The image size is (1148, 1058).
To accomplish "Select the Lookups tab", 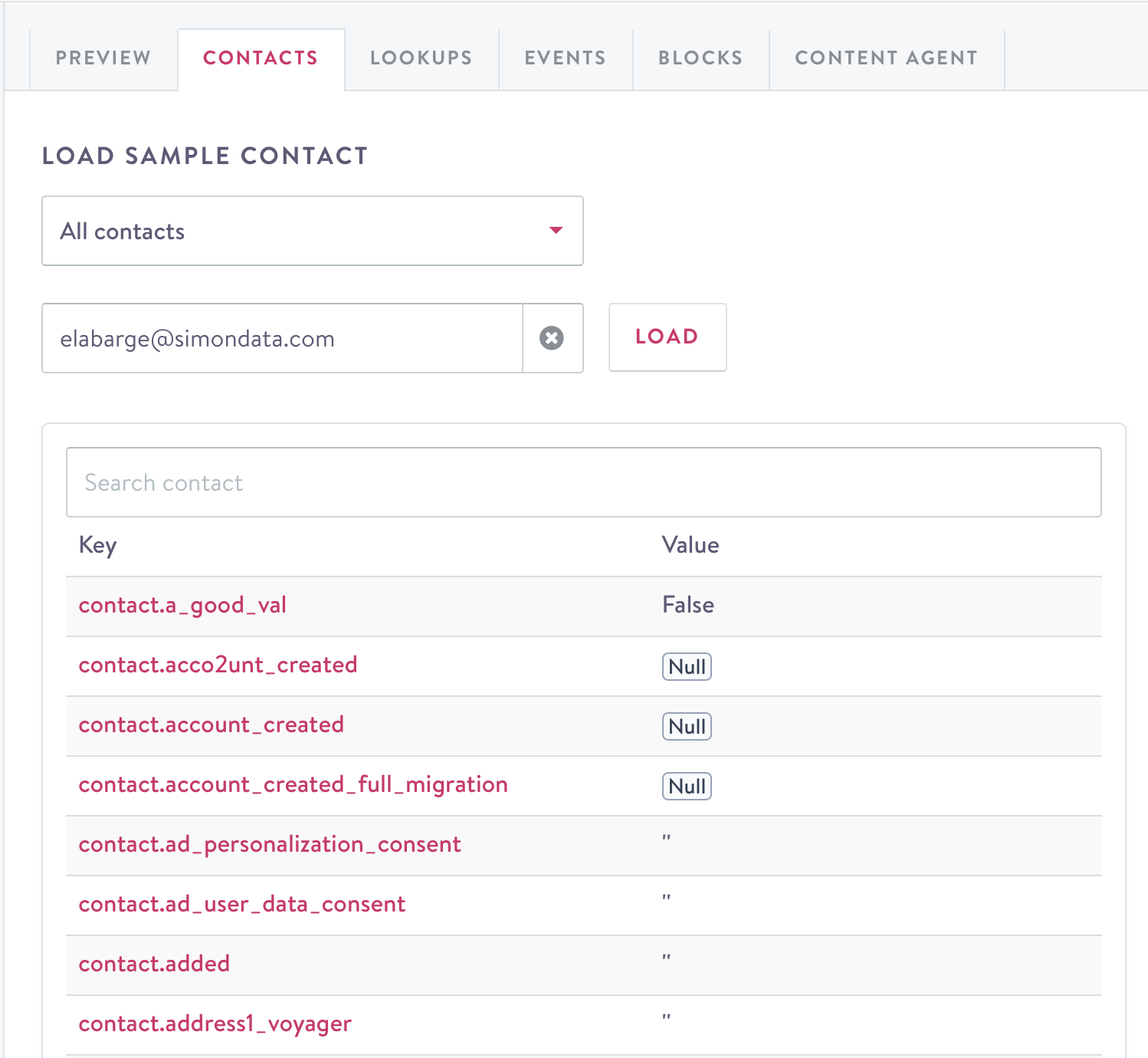I will tap(420, 58).
